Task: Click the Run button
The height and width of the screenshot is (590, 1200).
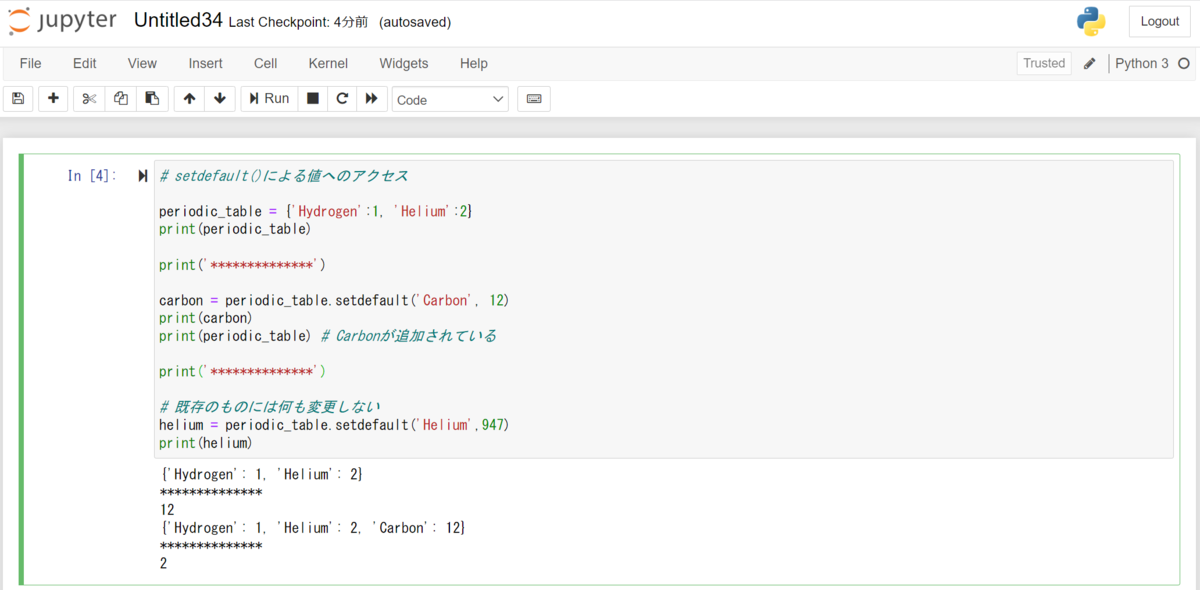Action: pyautogui.click(x=269, y=99)
